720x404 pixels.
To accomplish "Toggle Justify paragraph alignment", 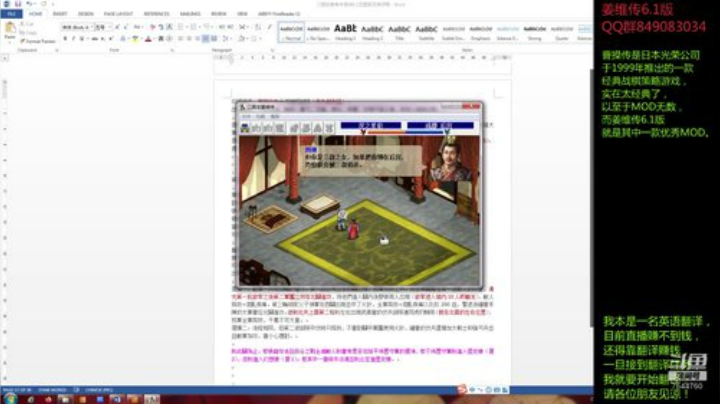I will click(205, 39).
